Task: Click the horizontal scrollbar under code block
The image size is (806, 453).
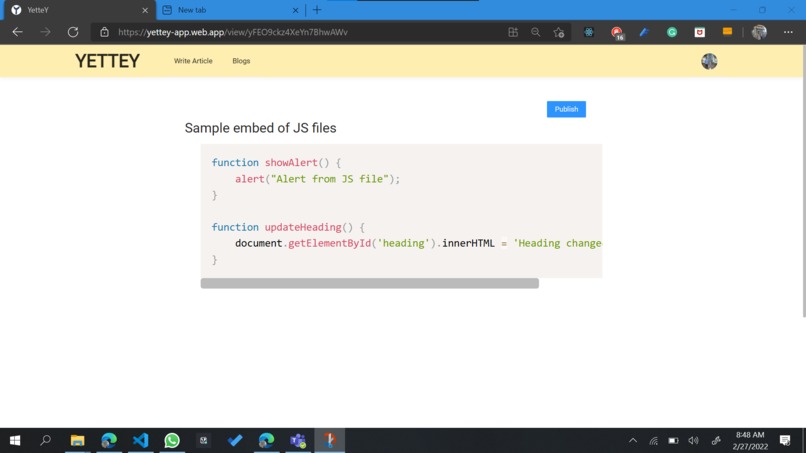Action: [370, 283]
